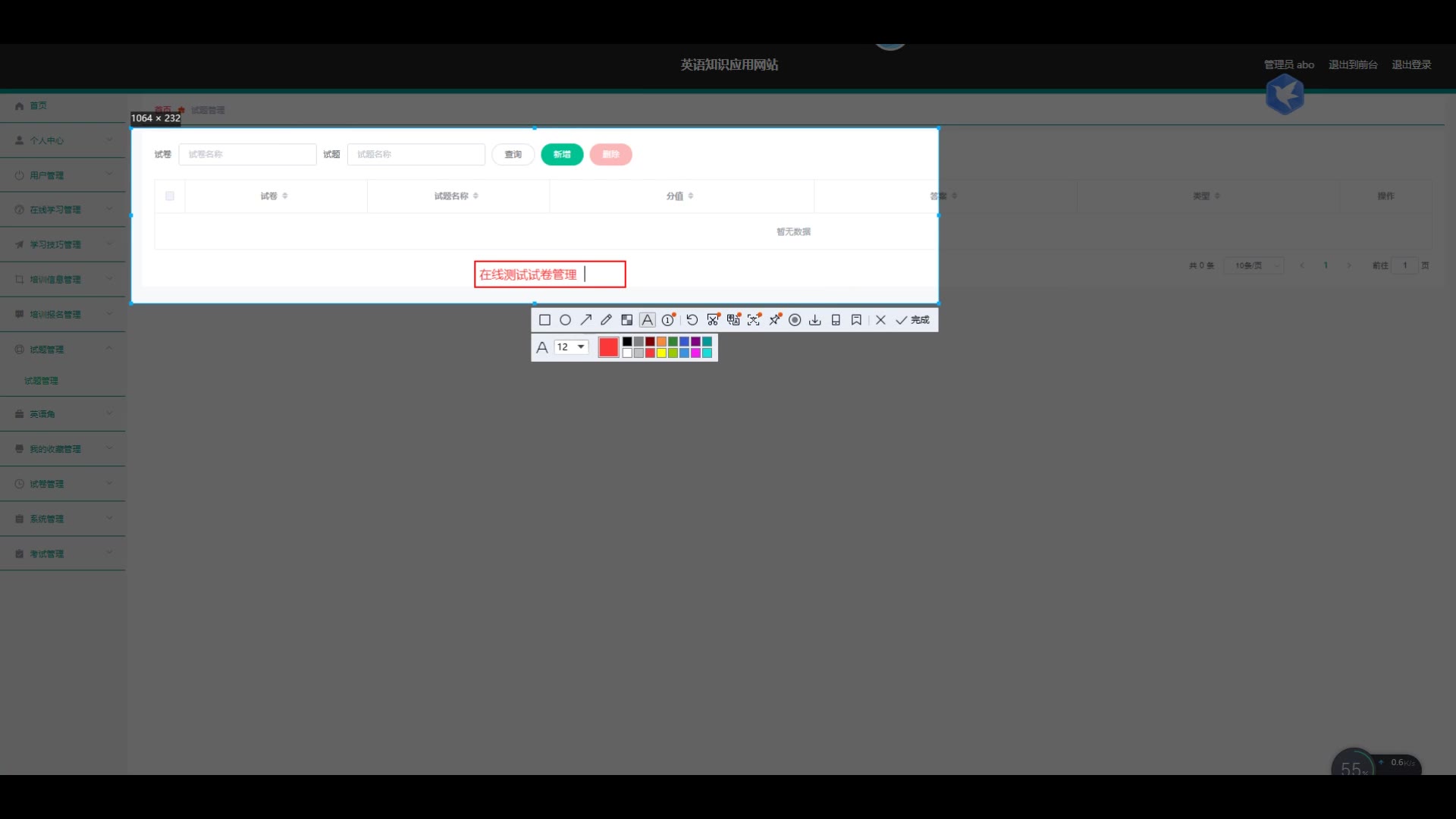Start screen recording icon
This screenshot has width=1456, height=819.
click(x=795, y=320)
